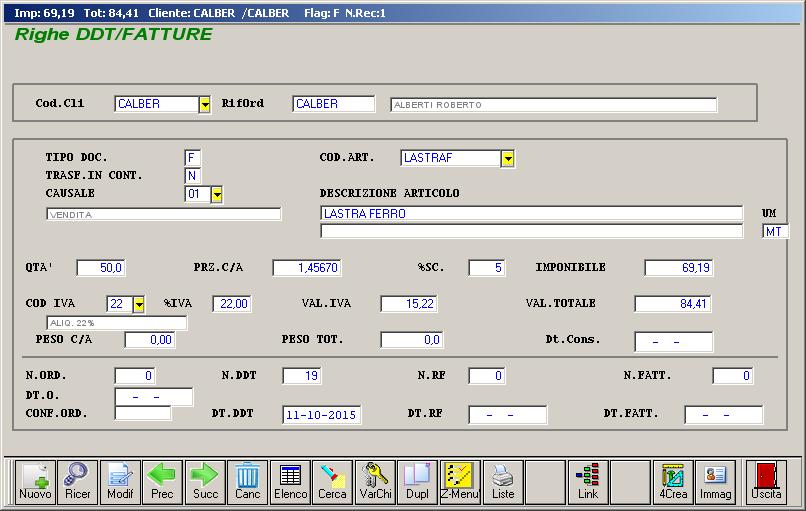
Task: Click the Nuovo new record icon
Action: click(35, 482)
